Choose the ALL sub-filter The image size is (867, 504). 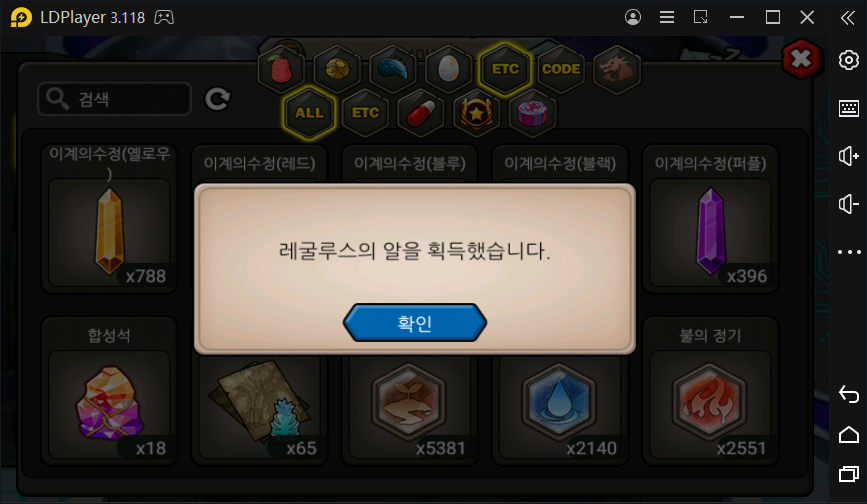309,113
